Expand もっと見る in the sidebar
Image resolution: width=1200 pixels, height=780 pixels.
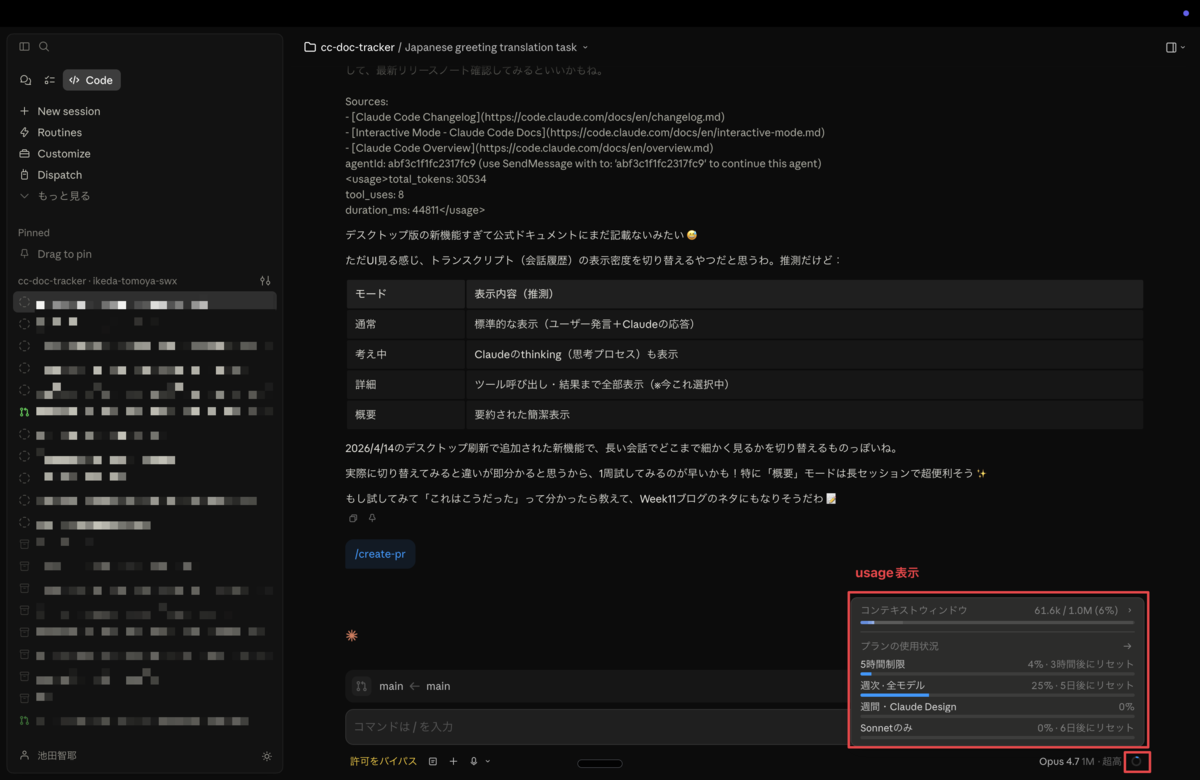coord(55,196)
